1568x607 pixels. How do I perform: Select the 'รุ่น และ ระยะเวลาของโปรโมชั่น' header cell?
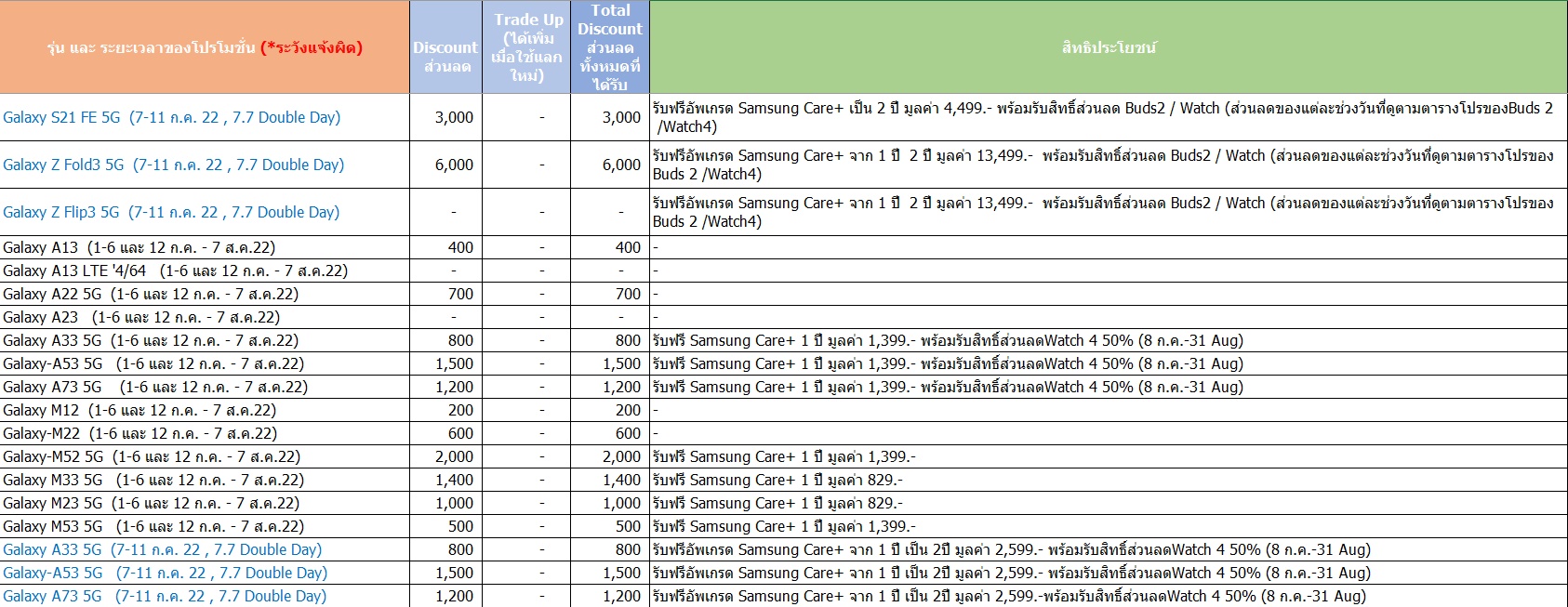pos(205,47)
